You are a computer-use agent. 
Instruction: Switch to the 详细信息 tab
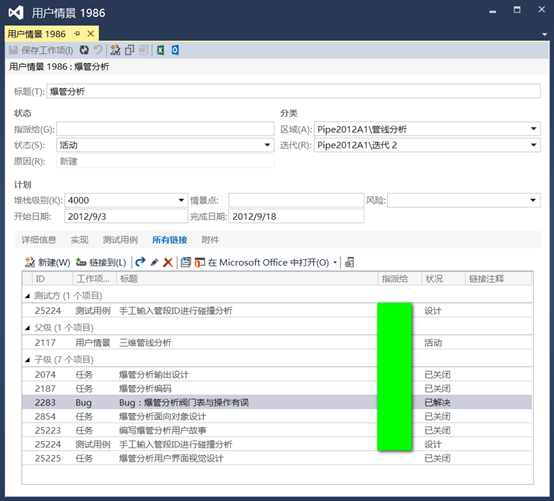click(x=39, y=240)
